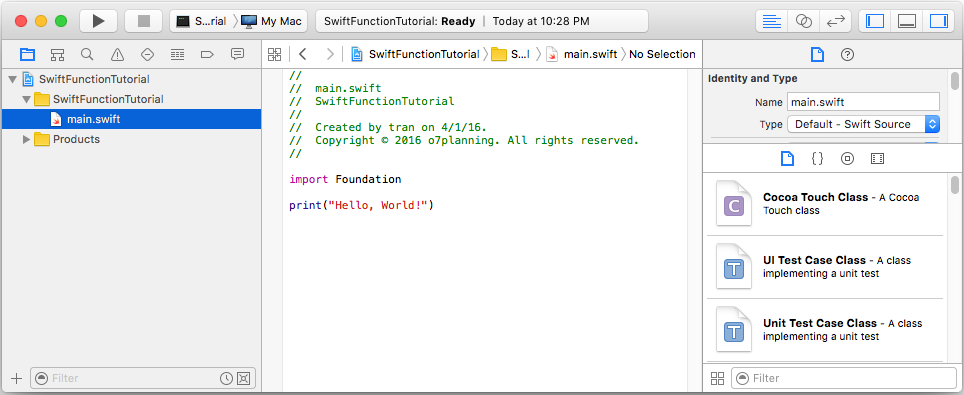Switch to the Version editor arrows icon
Viewport: 964px width, 395px height.
tap(835, 21)
